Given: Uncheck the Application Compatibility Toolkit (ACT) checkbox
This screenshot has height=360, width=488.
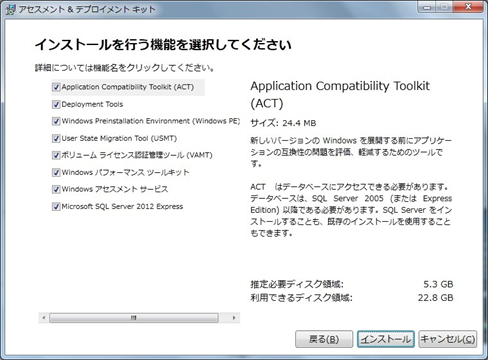Looking at the screenshot, I should (x=56, y=87).
